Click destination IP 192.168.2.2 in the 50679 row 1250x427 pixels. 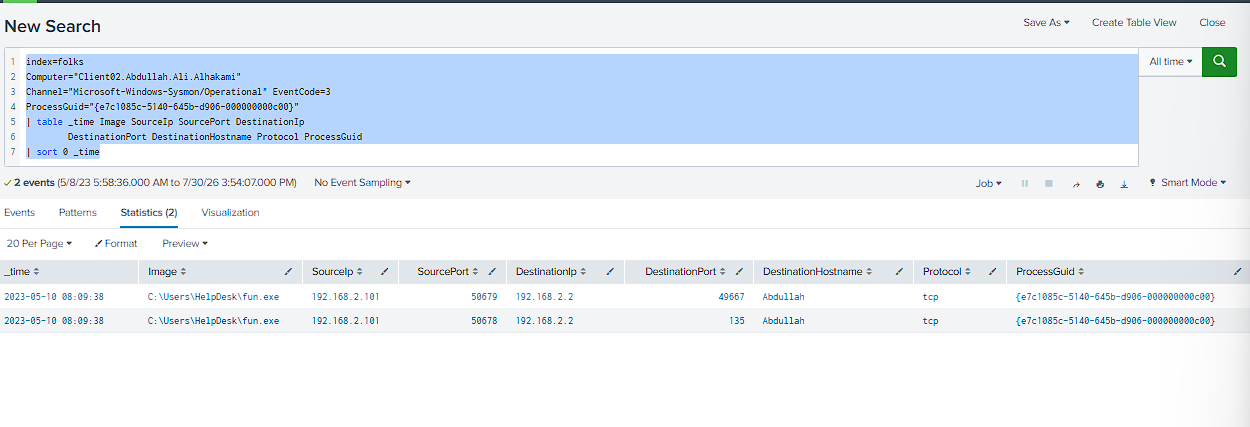pyautogui.click(x=544, y=296)
